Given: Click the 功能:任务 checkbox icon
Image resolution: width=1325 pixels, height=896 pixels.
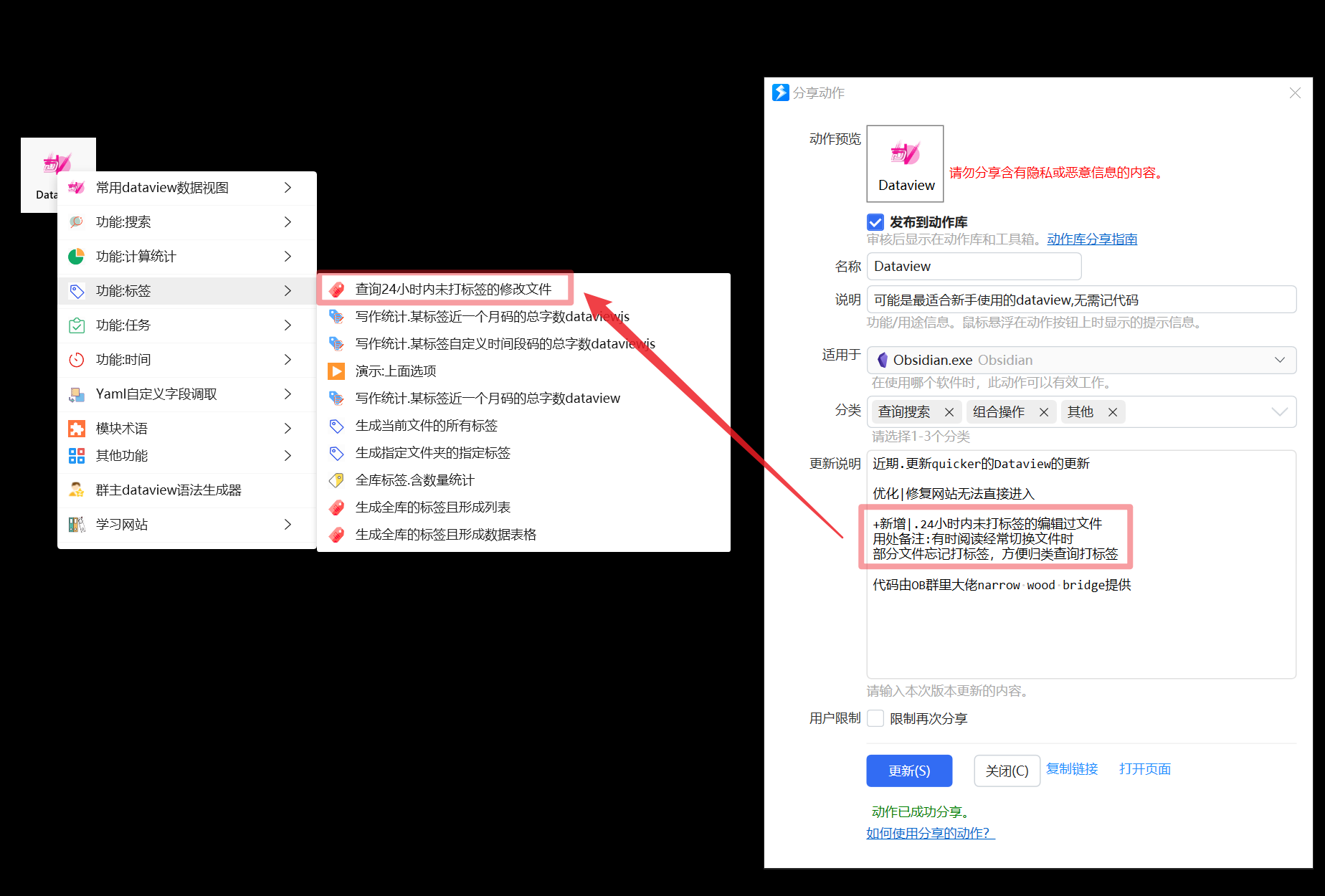Looking at the screenshot, I should click(x=76, y=325).
